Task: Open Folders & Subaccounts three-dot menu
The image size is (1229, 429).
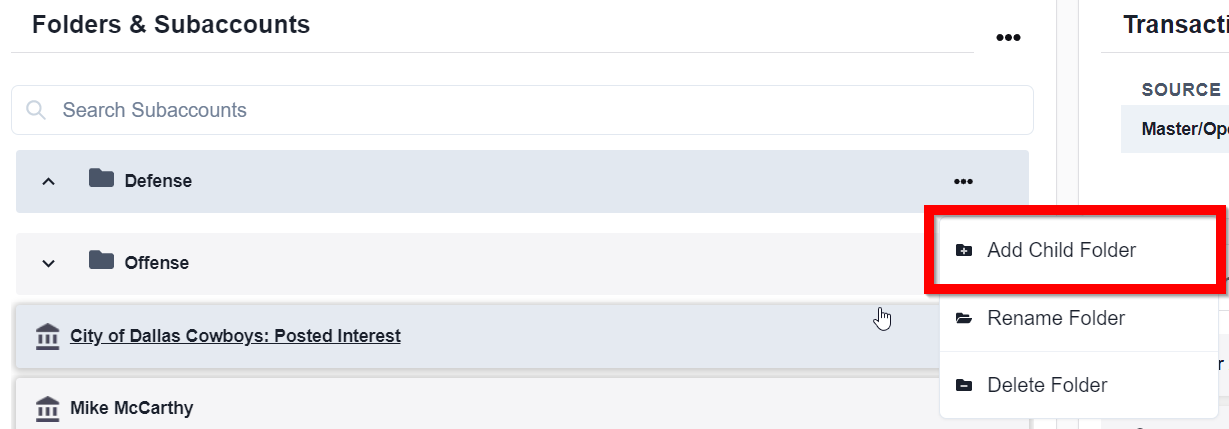Action: [1007, 38]
